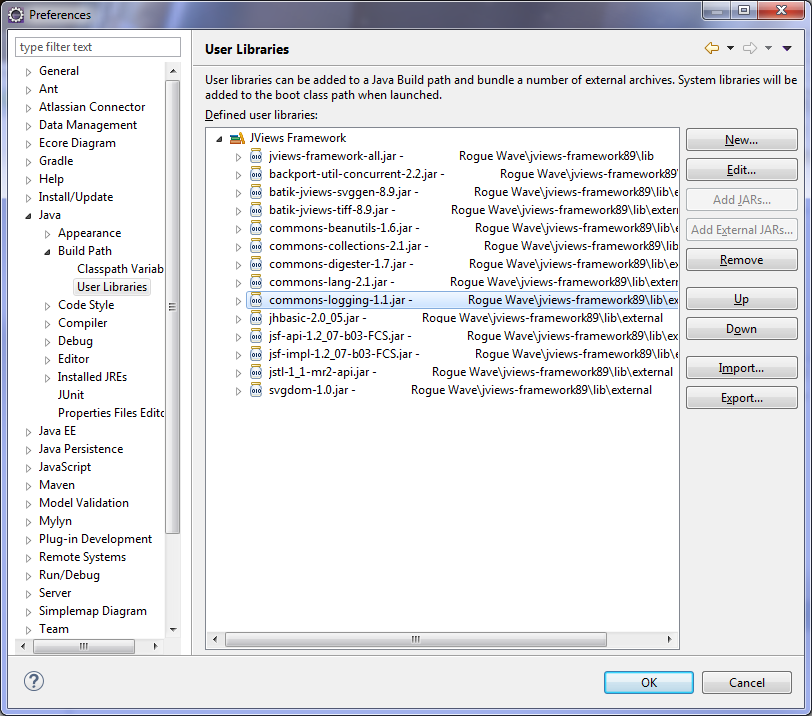Viewport: 812px width, 716px height.
Task: Select the Maven preferences category
Action: (x=56, y=485)
